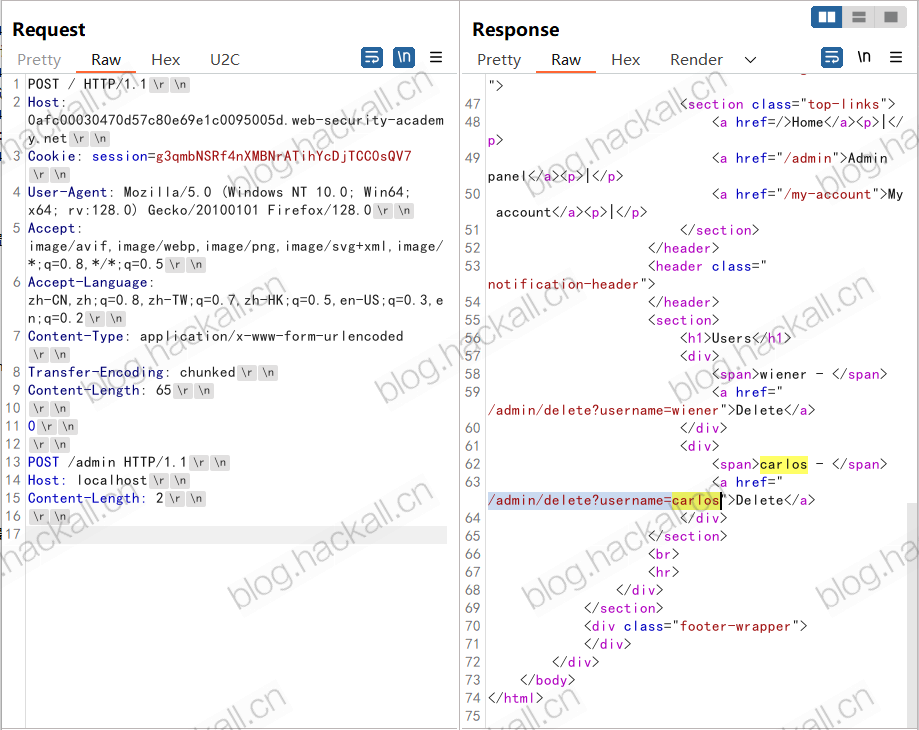
Task: Click the 'Response' panel heading
Action: click(x=516, y=29)
